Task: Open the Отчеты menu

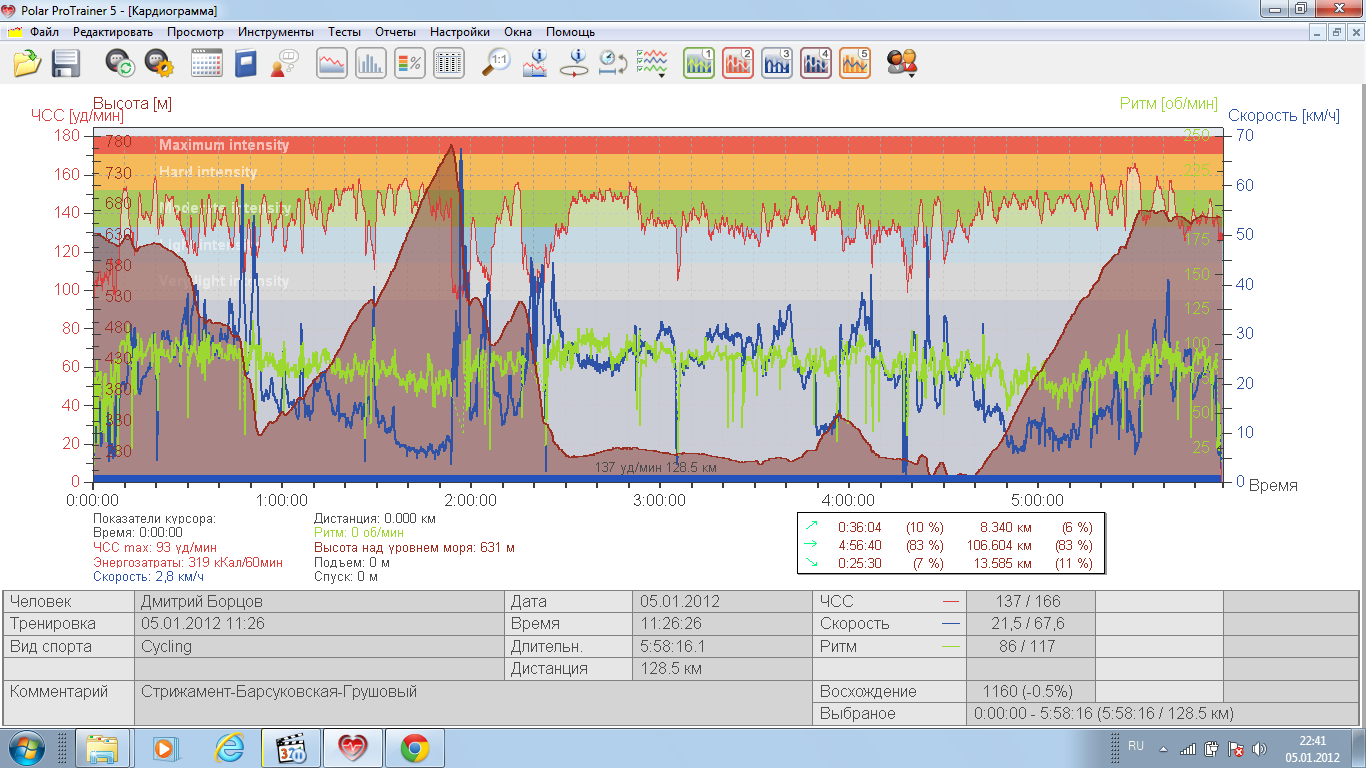Action: (x=395, y=32)
